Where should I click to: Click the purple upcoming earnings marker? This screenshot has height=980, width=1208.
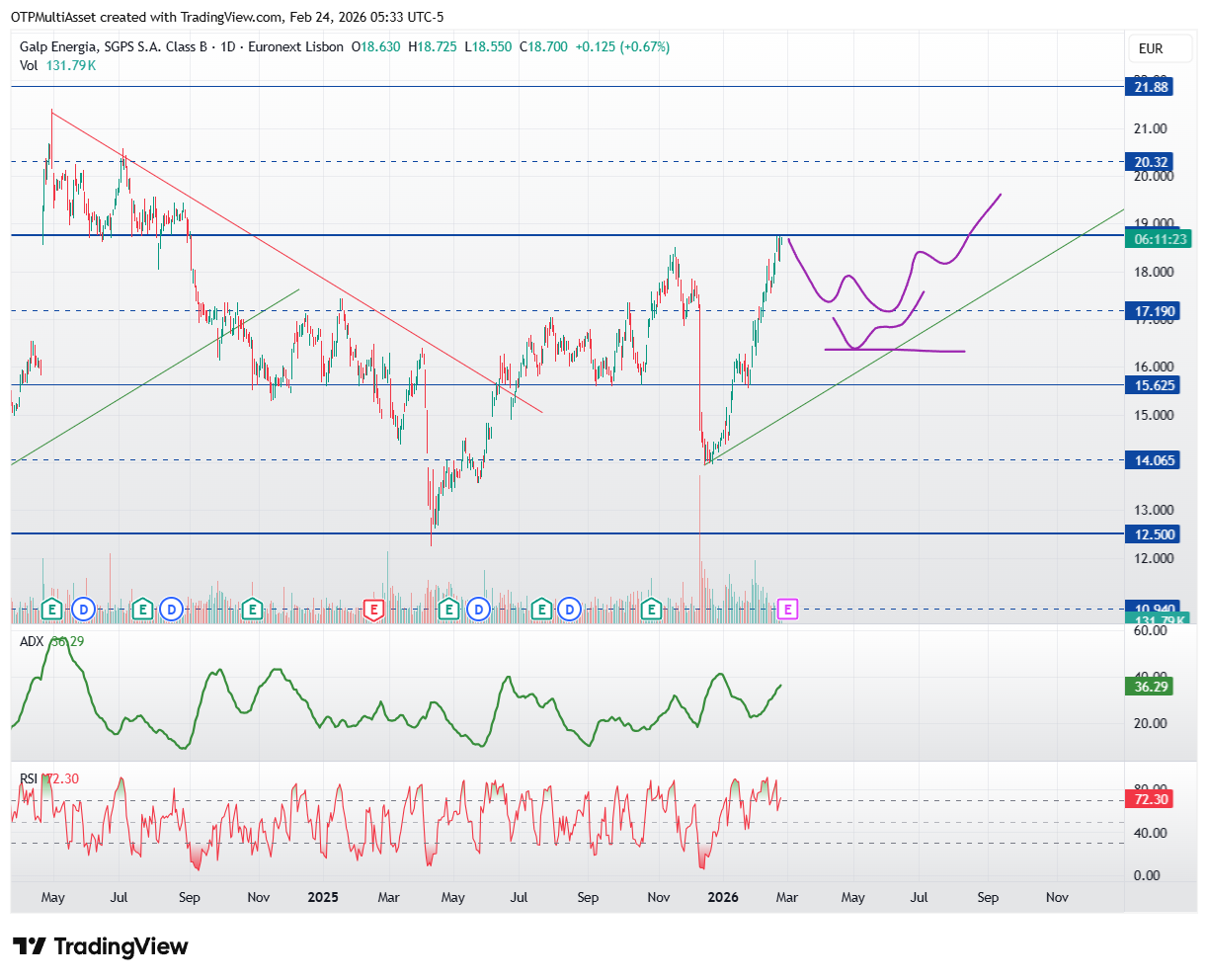point(787,610)
